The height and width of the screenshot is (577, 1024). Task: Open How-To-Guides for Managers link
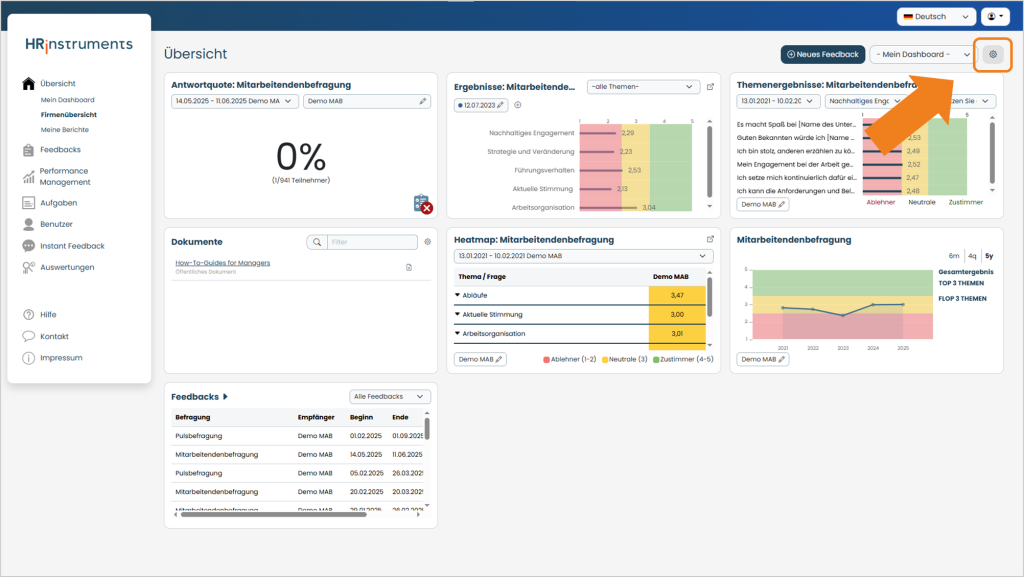pyautogui.click(x=223, y=263)
